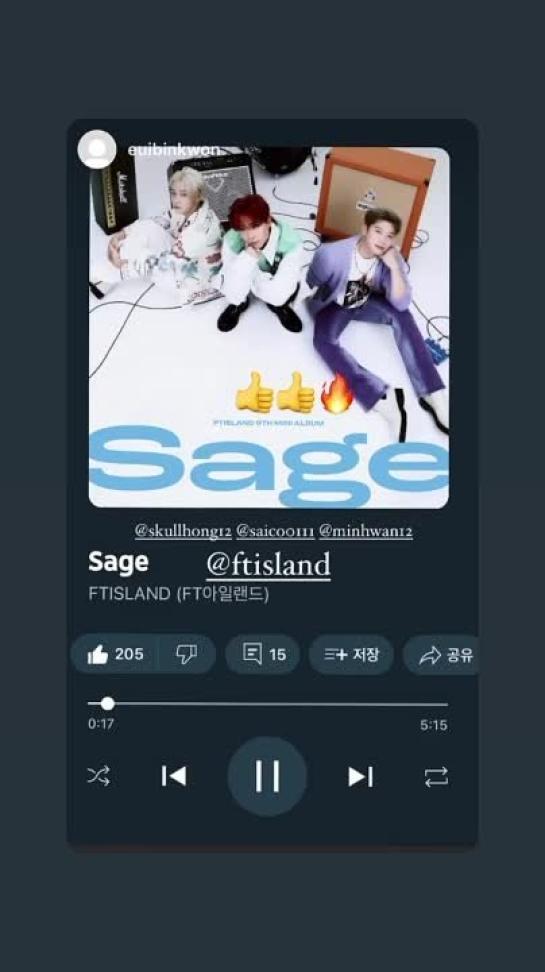Image resolution: width=545 pixels, height=972 pixels.
Task: Dislike the song with thumbs down
Action: (x=187, y=654)
